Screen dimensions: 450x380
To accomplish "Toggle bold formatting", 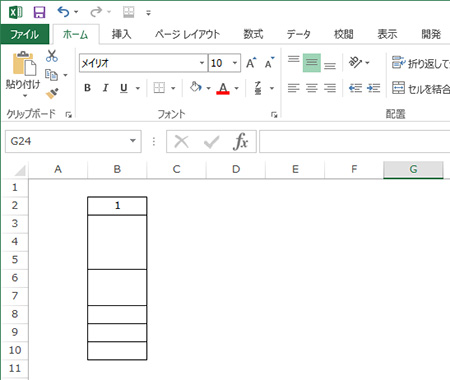I will click(x=87, y=88).
